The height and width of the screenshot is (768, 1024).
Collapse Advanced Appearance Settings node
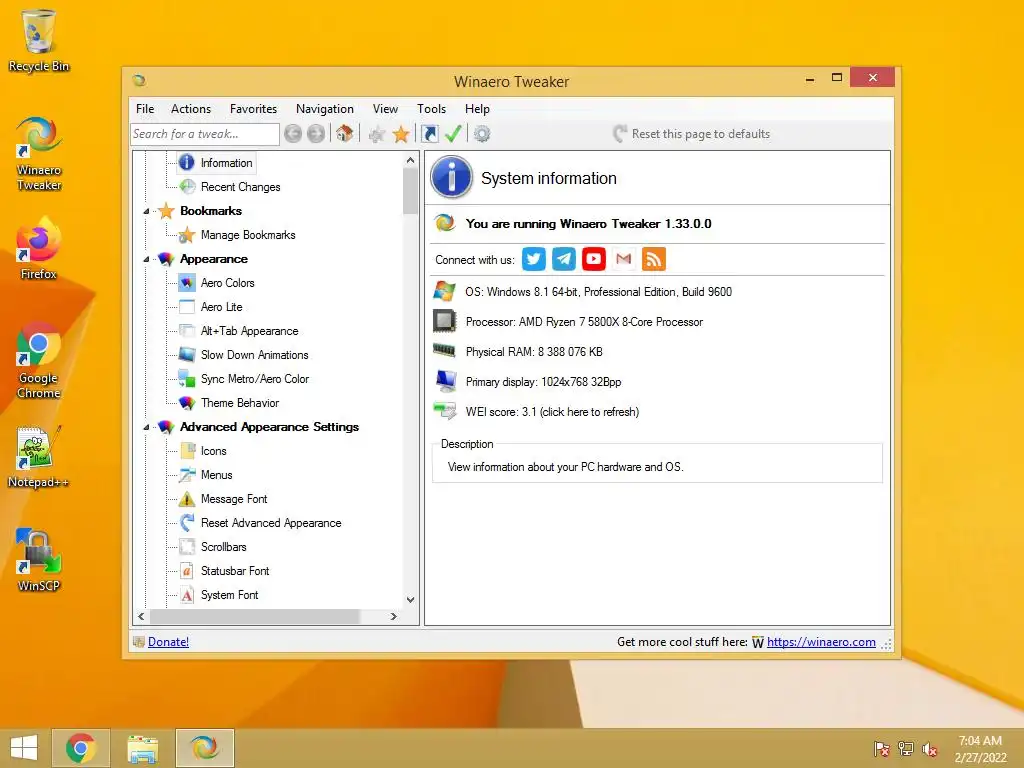tap(146, 427)
